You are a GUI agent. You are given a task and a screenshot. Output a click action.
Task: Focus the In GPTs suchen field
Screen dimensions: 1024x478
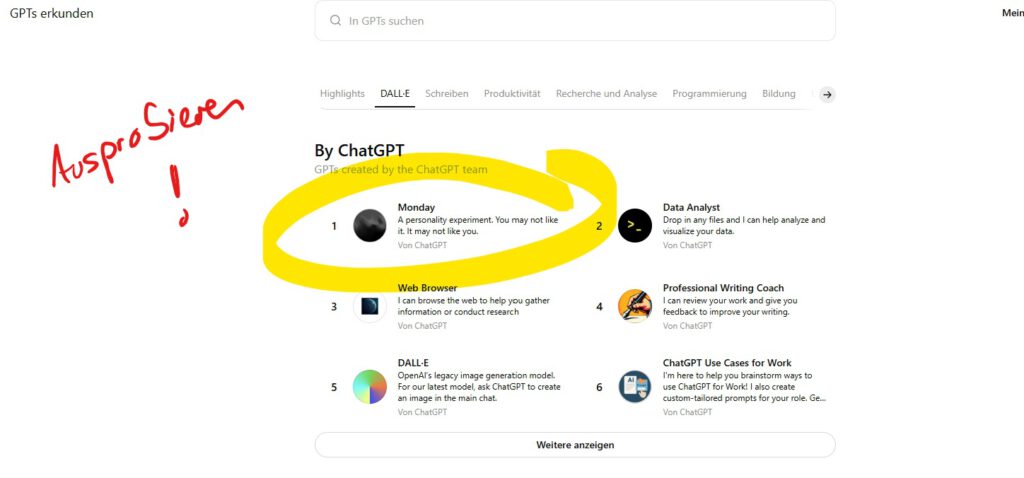575,20
